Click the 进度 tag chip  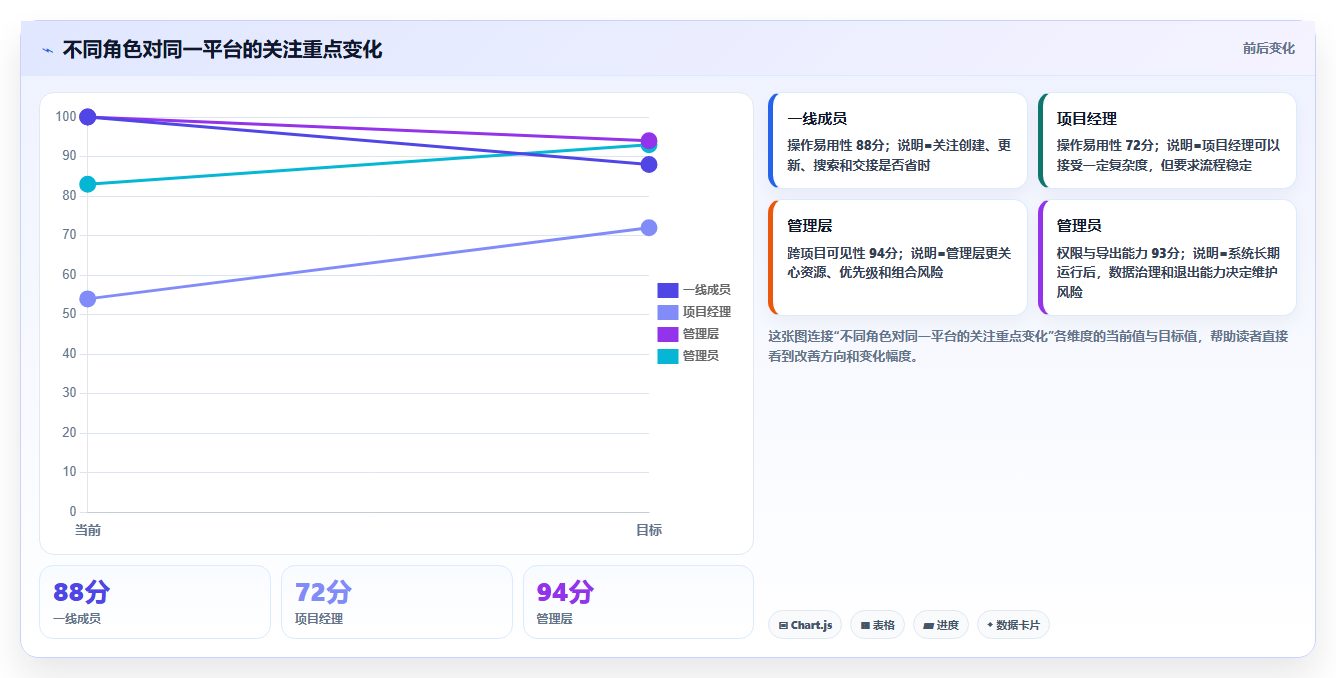pyautogui.click(x=941, y=625)
